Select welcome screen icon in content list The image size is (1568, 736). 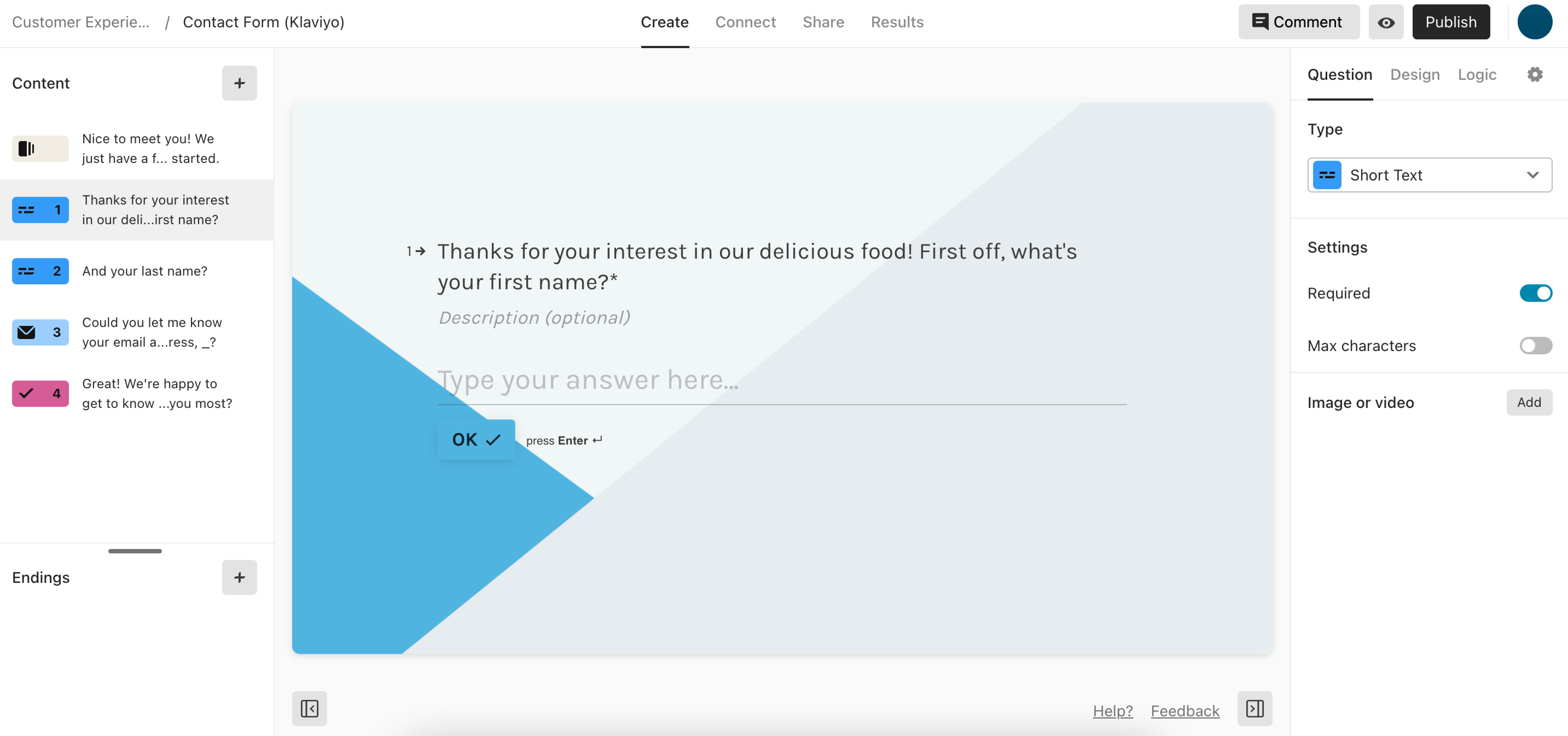coord(40,148)
